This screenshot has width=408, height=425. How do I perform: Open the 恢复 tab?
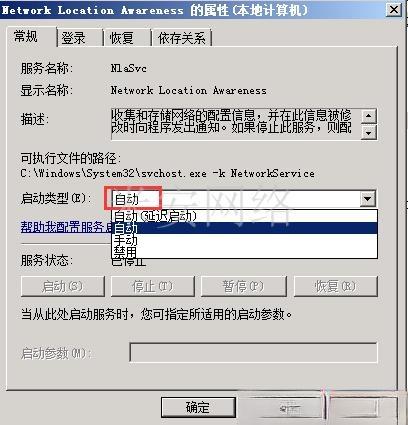pyautogui.click(x=127, y=38)
